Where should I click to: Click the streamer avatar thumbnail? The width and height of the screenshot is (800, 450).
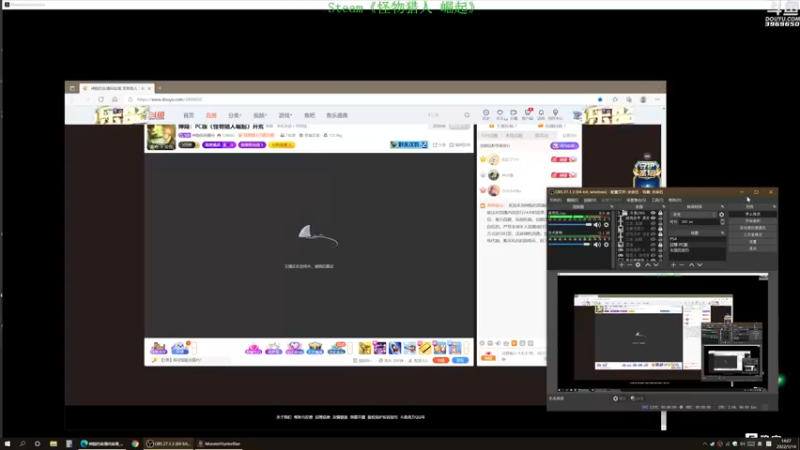(161, 137)
